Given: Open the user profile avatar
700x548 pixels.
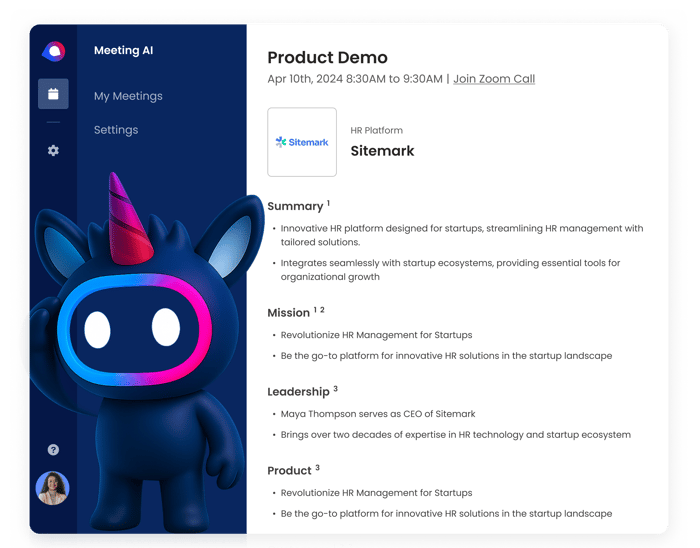Looking at the screenshot, I should 53,488.
